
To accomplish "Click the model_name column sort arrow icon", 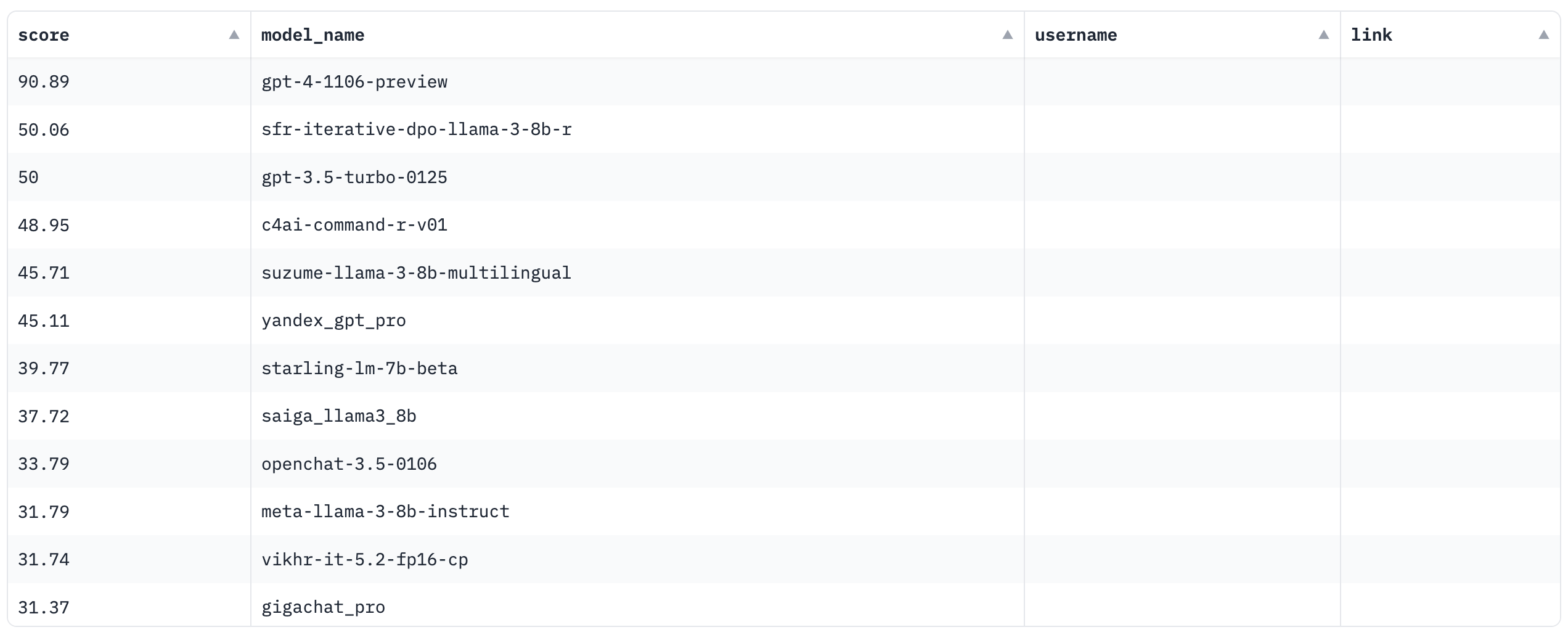I will pyautogui.click(x=1007, y=35).
